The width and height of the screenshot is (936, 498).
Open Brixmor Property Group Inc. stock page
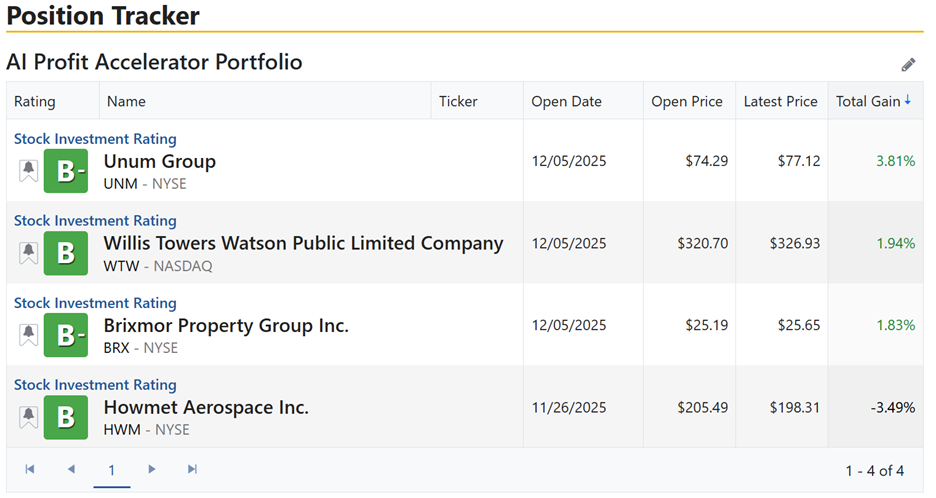point(226,326)
